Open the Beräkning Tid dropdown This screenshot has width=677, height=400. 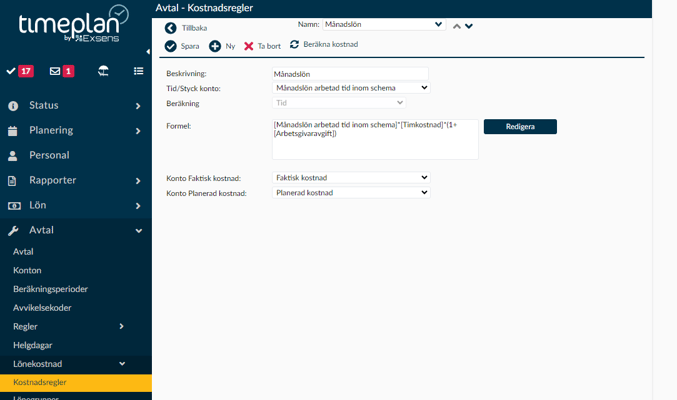[x=339, y=103]
